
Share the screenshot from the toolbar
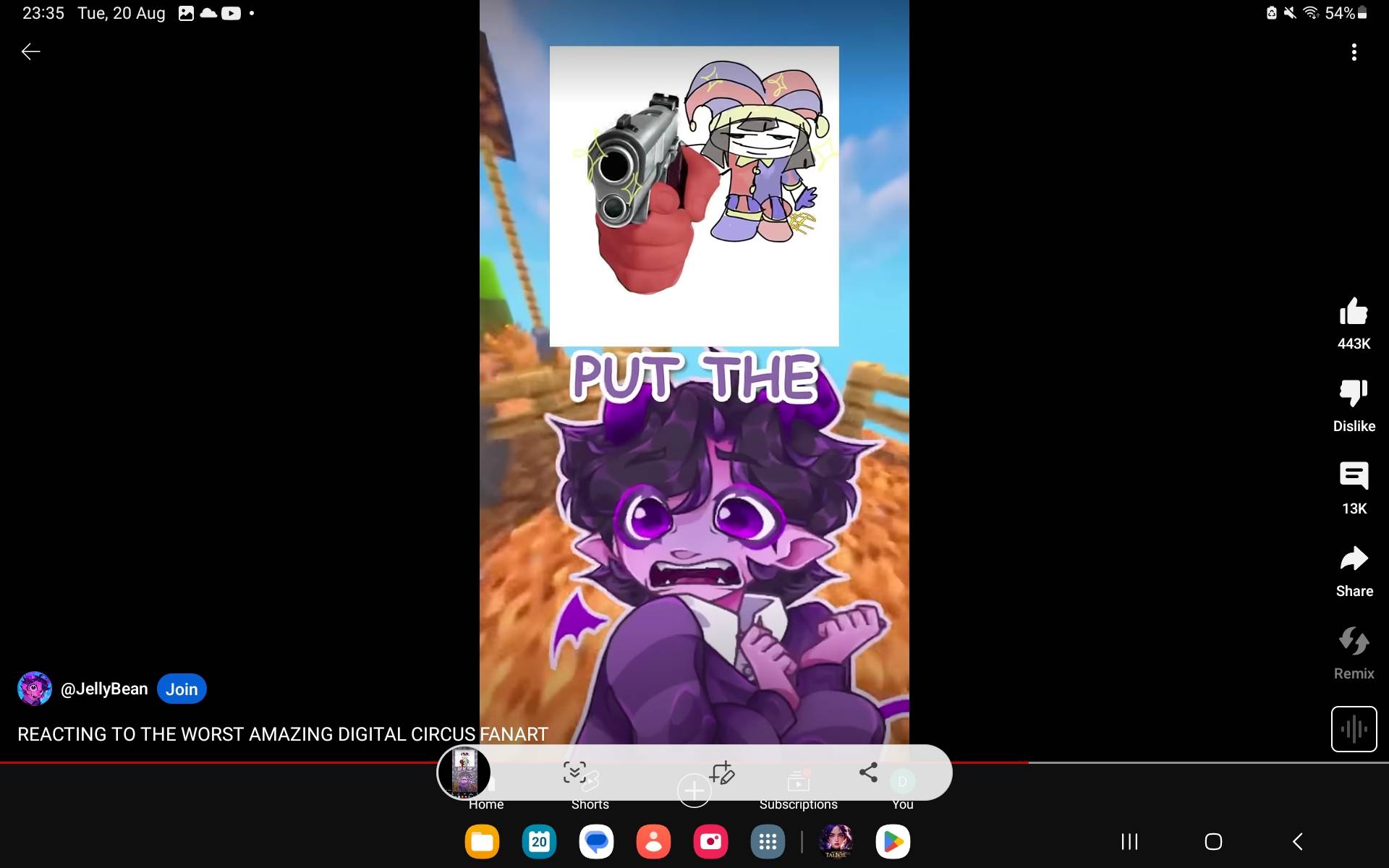tap(868, 773)
